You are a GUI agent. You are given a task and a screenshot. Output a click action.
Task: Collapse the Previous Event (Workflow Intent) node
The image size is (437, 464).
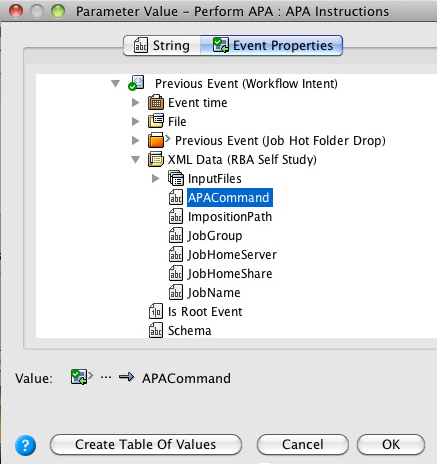click(115, 83)
